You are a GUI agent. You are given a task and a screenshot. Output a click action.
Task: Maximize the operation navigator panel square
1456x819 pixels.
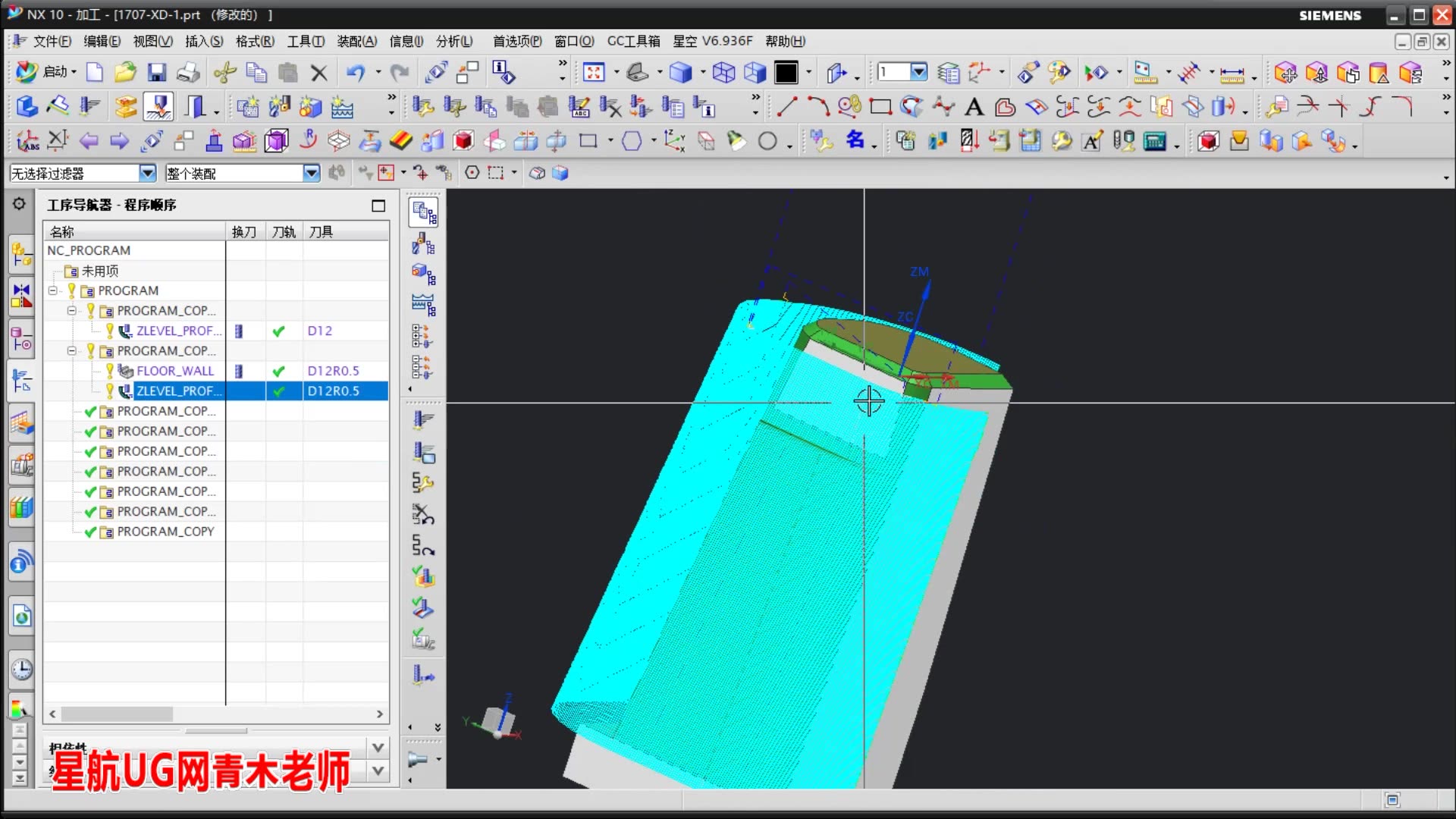(378, 206)
